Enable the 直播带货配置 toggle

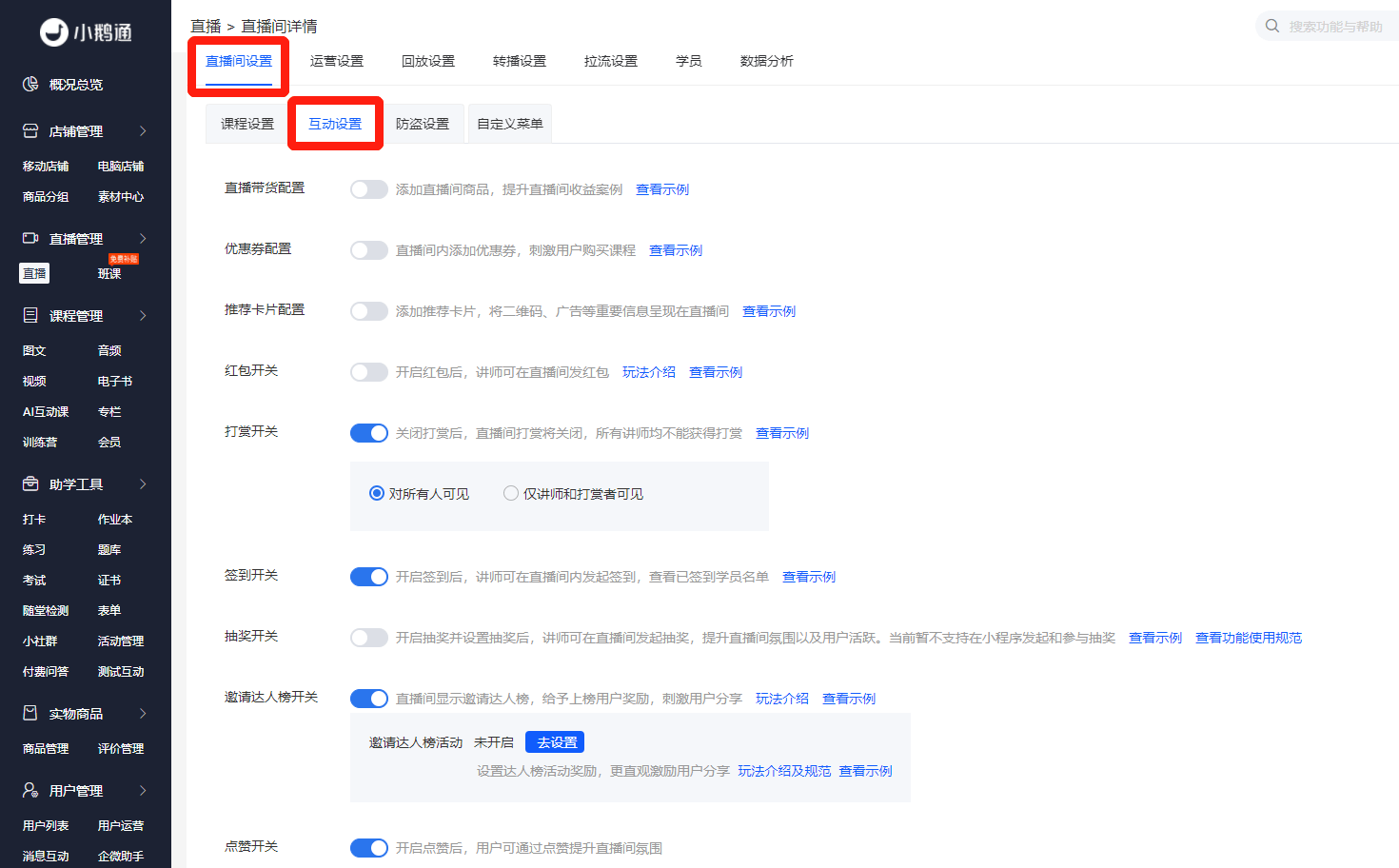pyautogui.click(x=368, y=188)
